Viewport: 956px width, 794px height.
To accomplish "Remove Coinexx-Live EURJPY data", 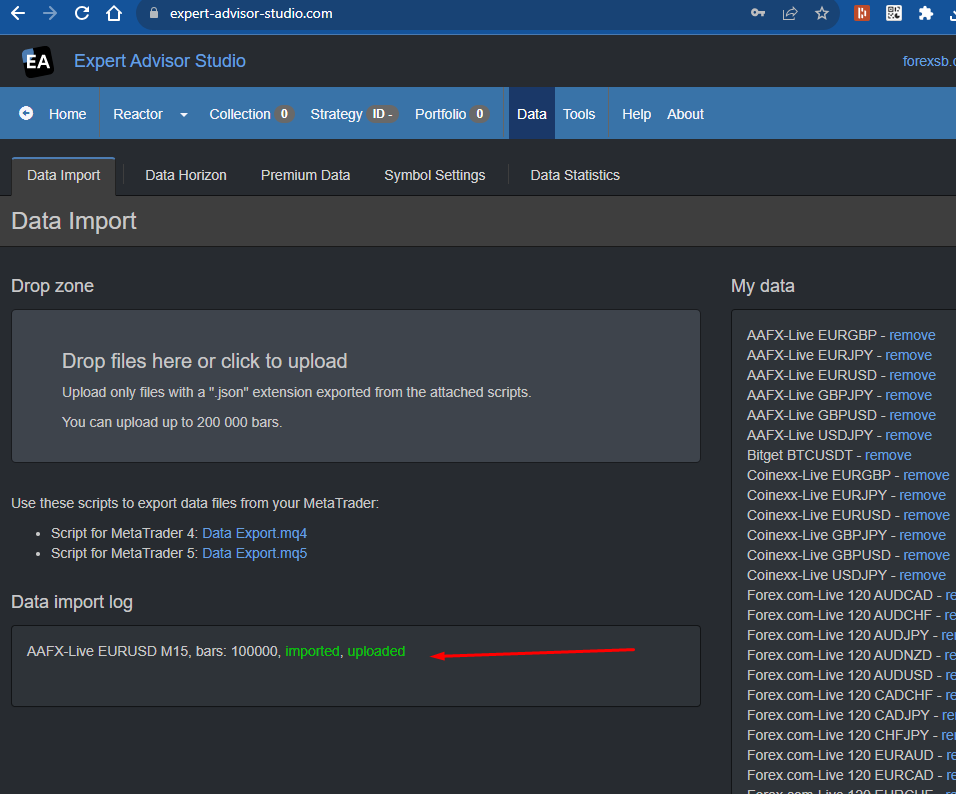I will click(x=922, y=495).
